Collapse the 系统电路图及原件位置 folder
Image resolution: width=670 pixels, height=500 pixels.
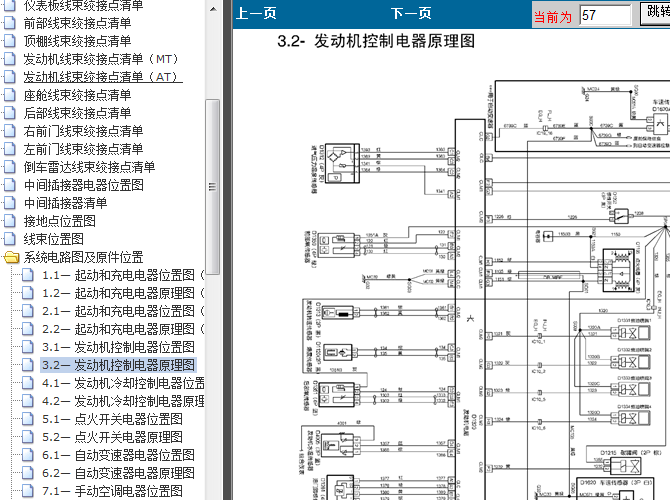click(x=83, y=257)
